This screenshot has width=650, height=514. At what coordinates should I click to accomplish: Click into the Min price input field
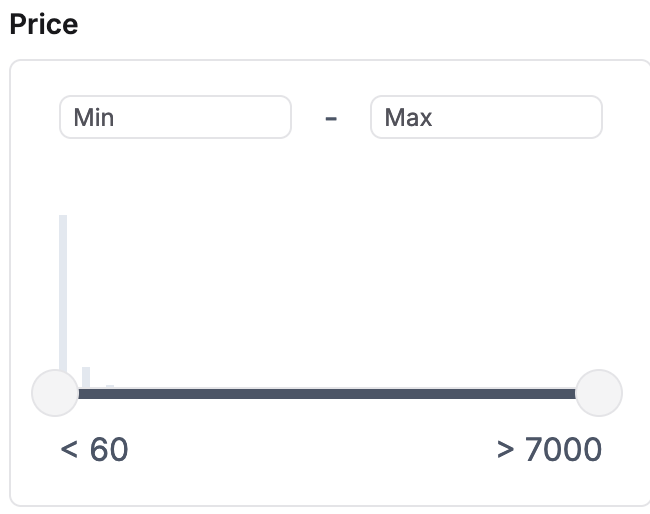pyautogui.click(x=175, y=117)
